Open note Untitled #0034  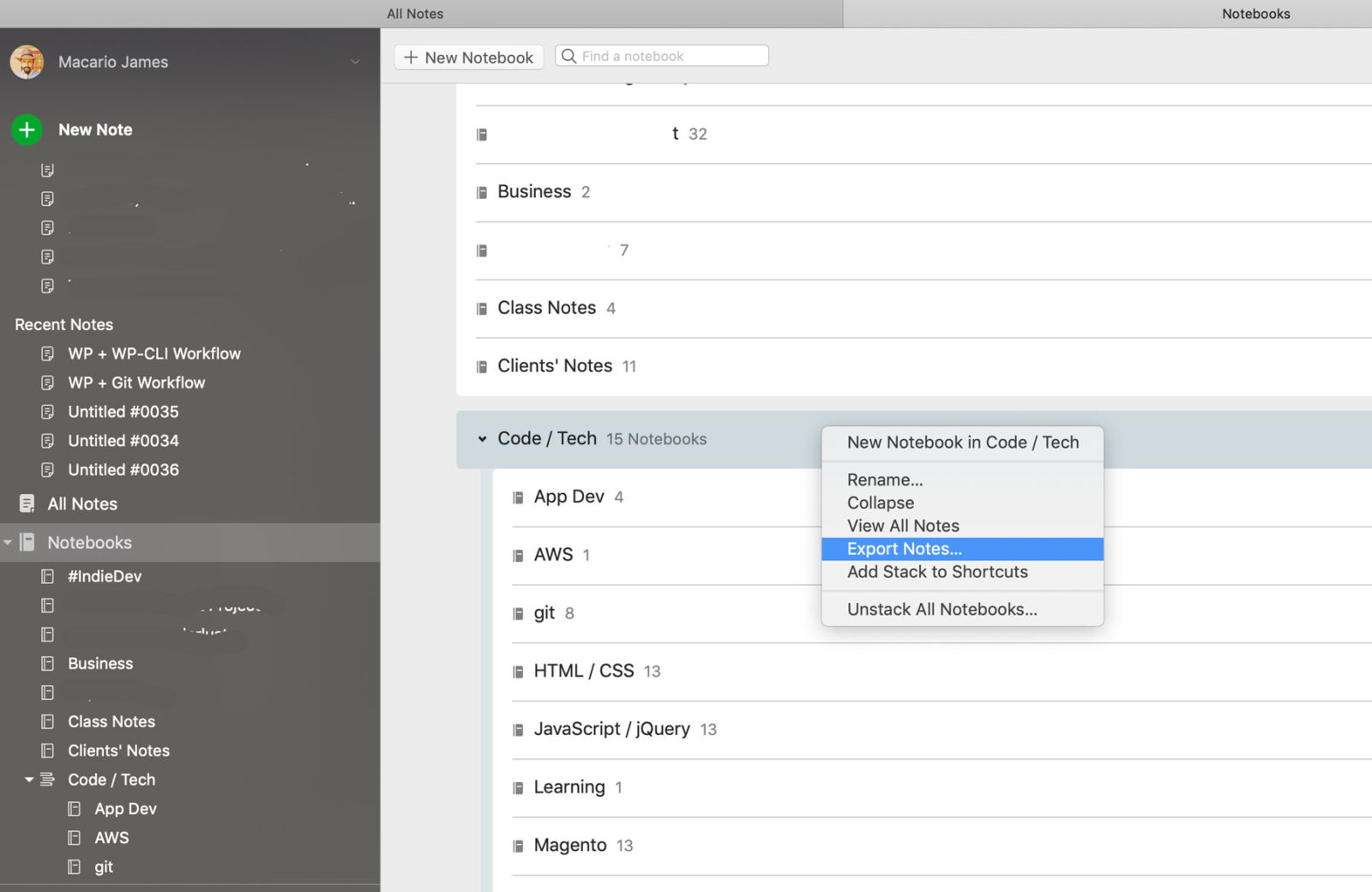pos(123,441)
